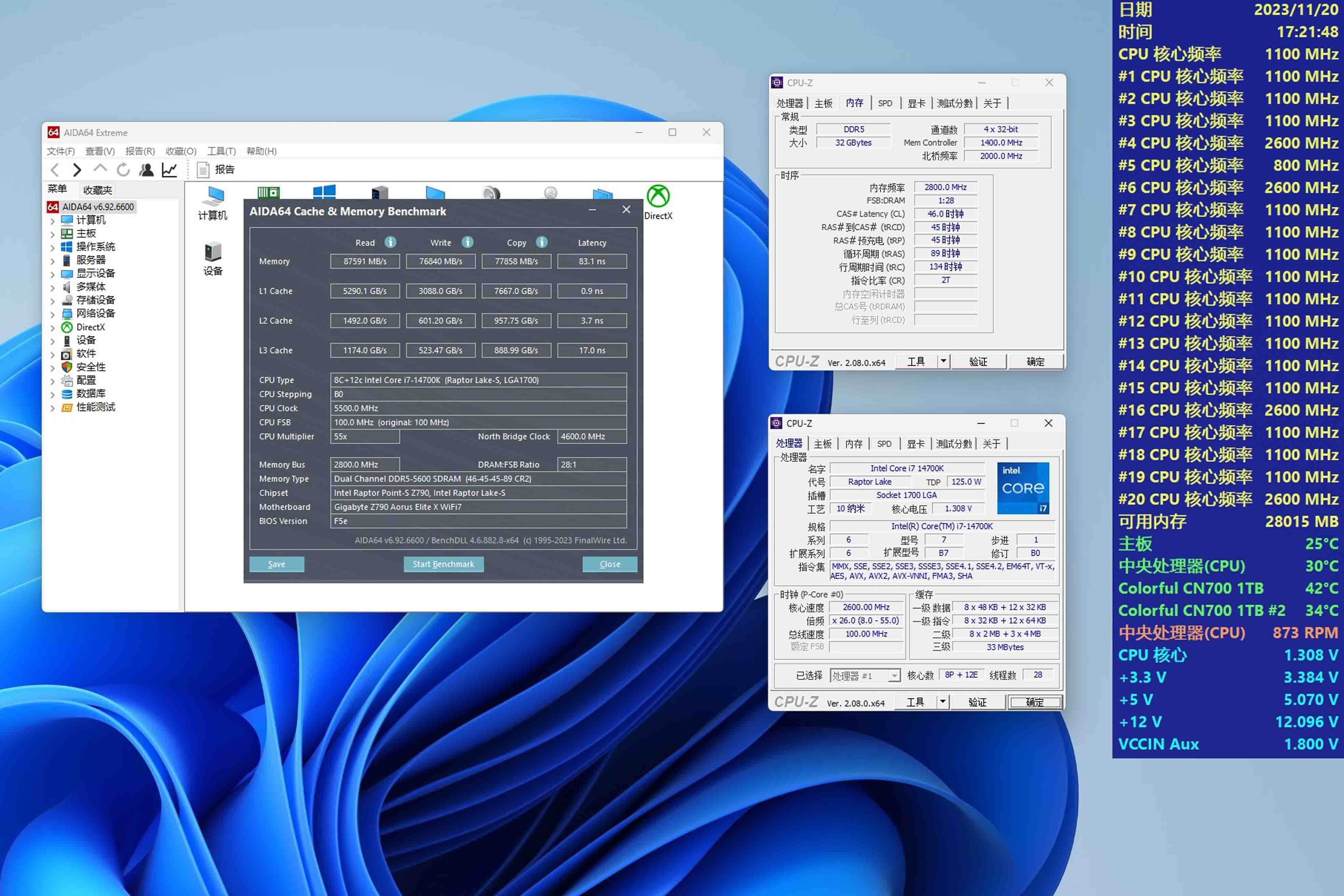Viewport: 1344px width, 896px height.
Task: Click the CPU Type field in benchmark
Action: click(478, 380)
